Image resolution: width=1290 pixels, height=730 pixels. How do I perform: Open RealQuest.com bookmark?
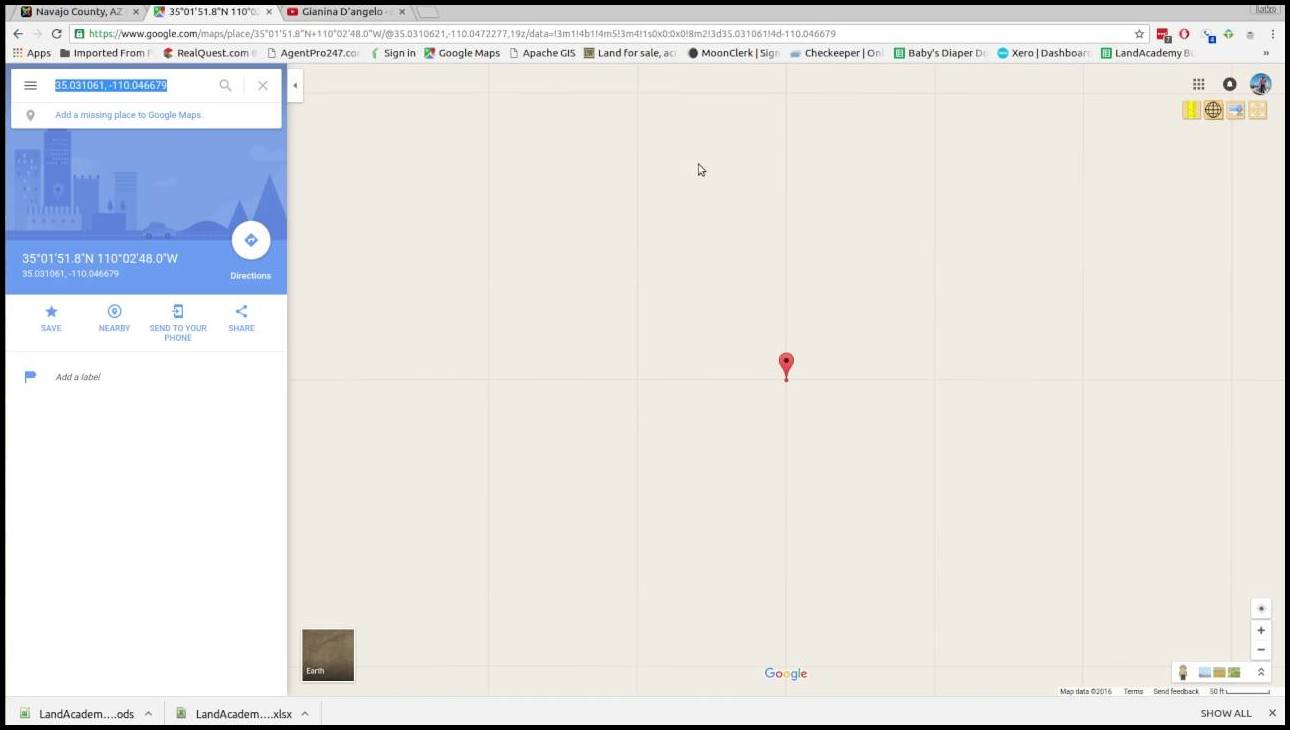point(210,53)
